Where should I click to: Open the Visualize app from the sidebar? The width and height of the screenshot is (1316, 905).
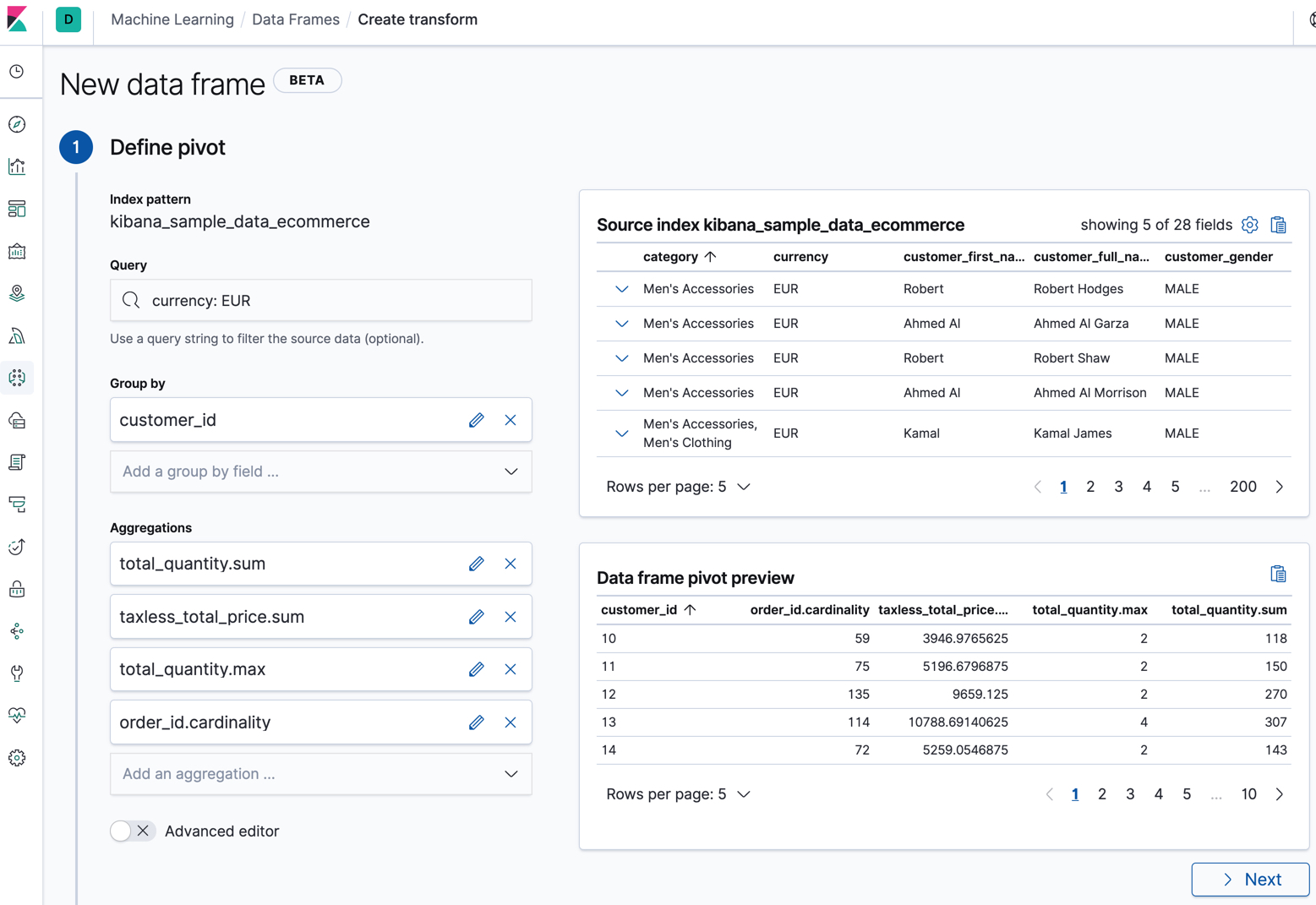[17, 166]
